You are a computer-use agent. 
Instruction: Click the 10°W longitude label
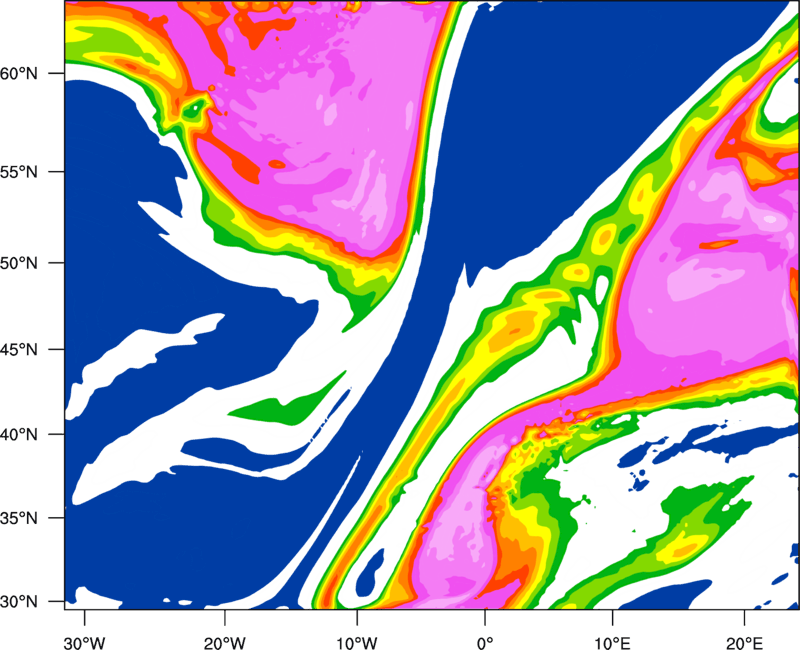pos(357,643)
